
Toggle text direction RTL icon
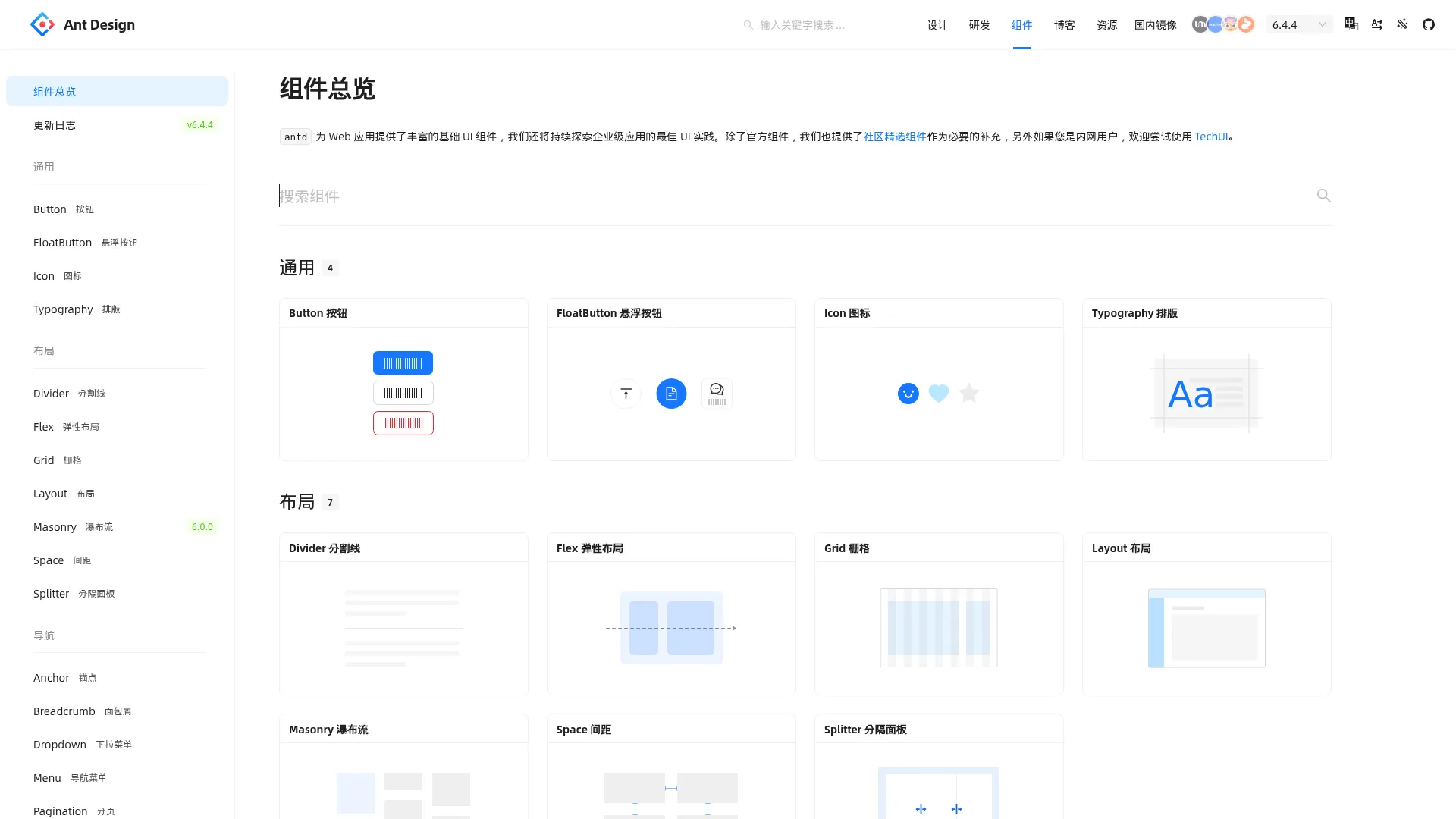click(x=1377, y=24)
